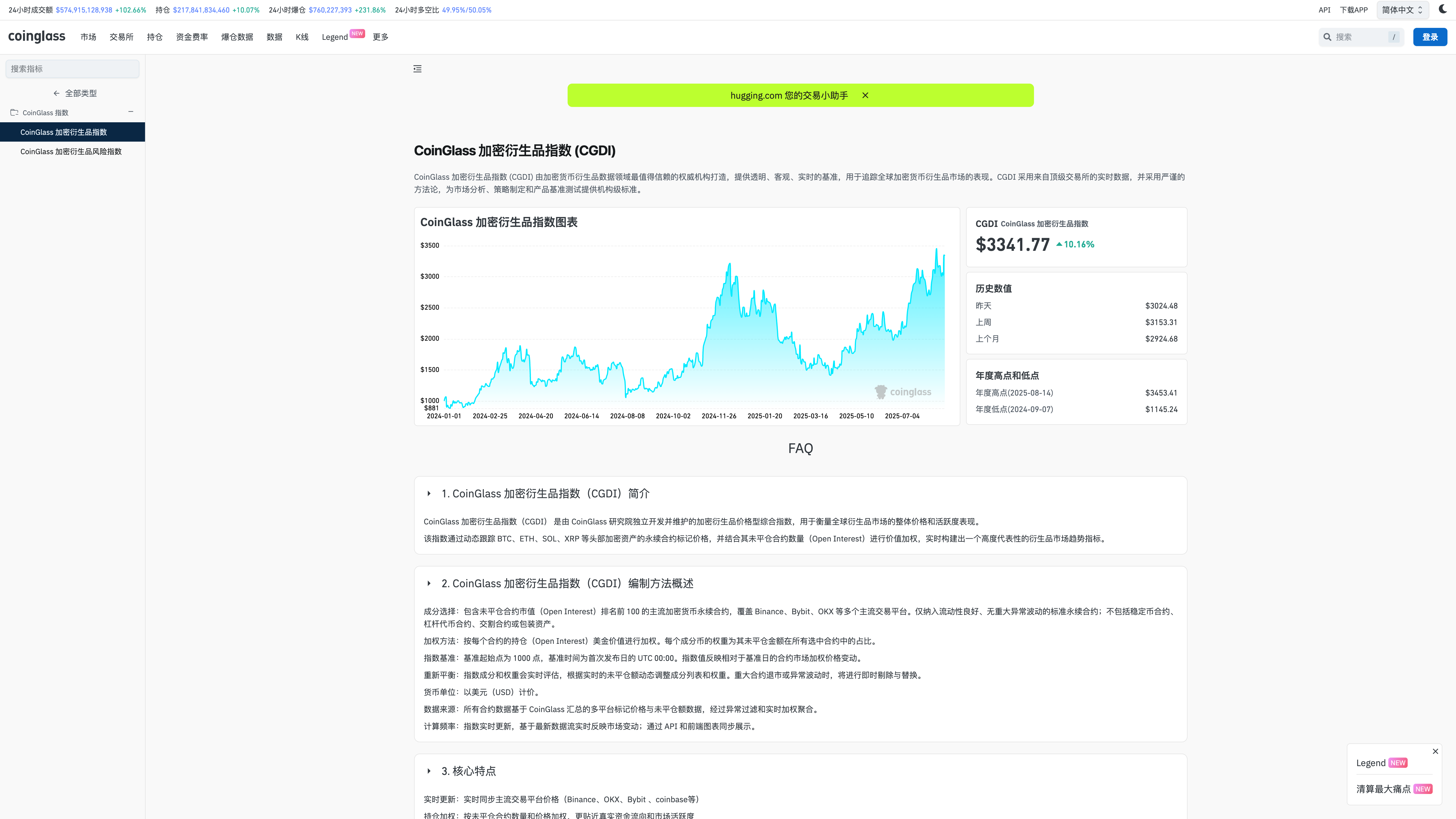Viewport: 1456px width, 819px height.
Task: Click 上周 value $3153.31
Action: coord(1161,322)
